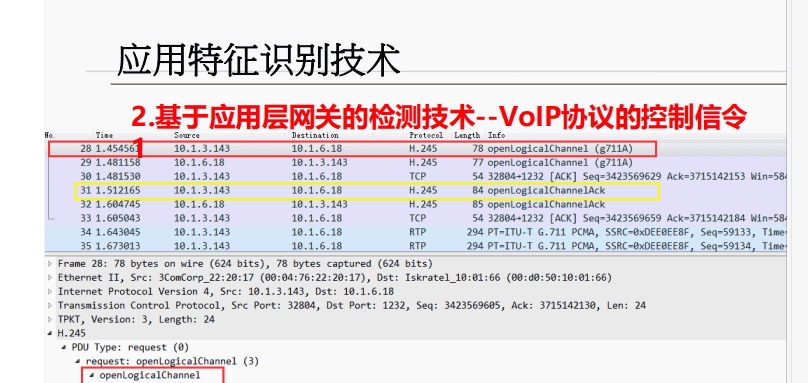Collapse the H.245 tree node
808x383 pixels.
(x=50, y=334)
